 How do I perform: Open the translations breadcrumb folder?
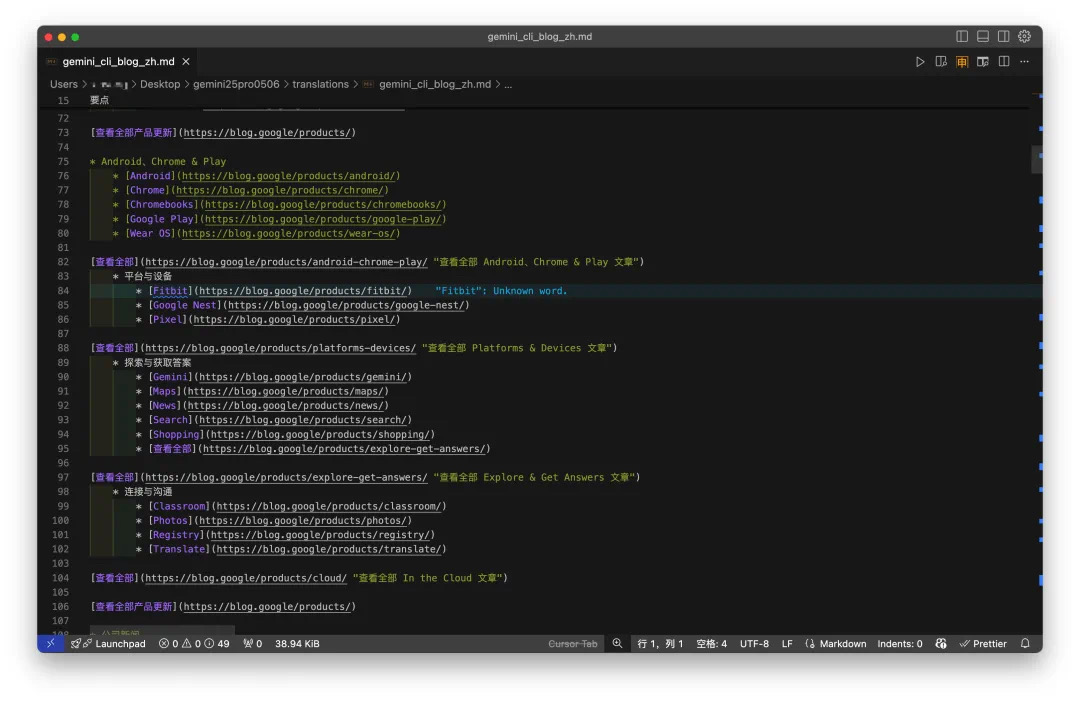(x=320, y=84)
